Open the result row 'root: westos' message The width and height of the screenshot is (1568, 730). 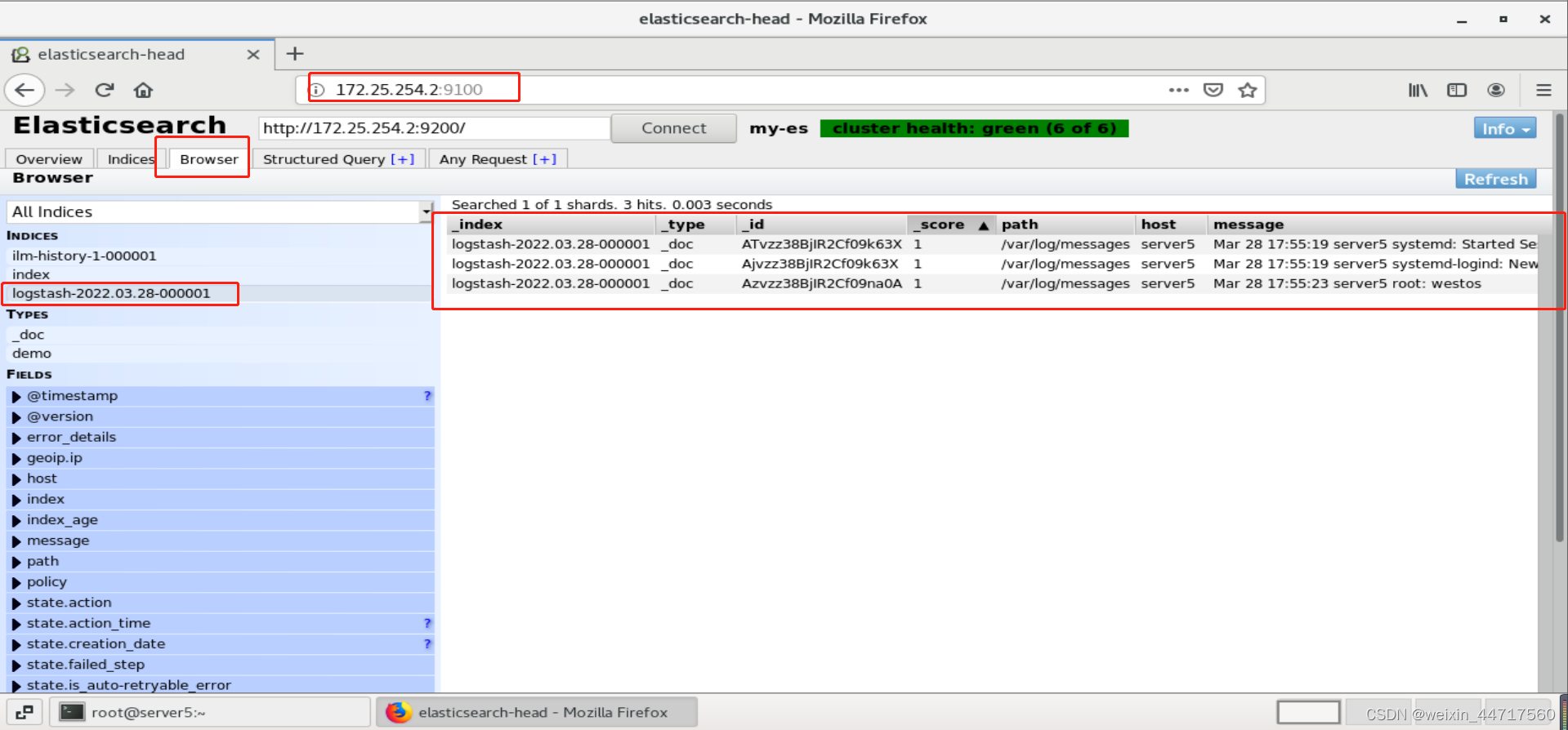point(992,283)
